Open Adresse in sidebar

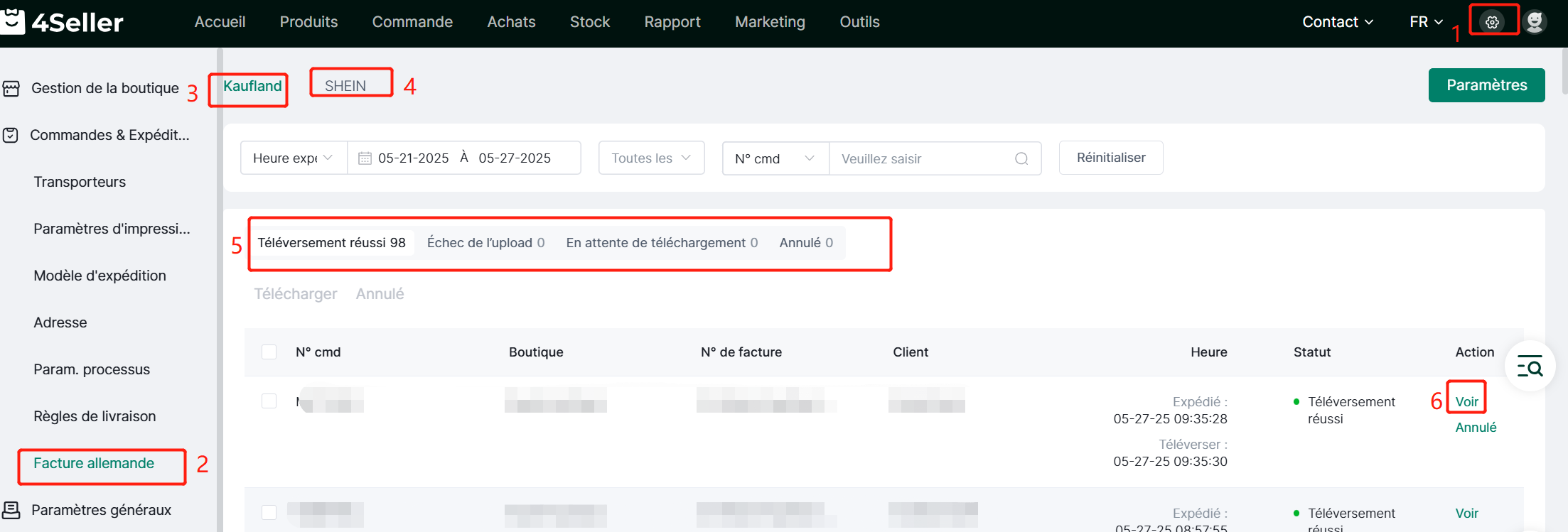pos(60,322)
